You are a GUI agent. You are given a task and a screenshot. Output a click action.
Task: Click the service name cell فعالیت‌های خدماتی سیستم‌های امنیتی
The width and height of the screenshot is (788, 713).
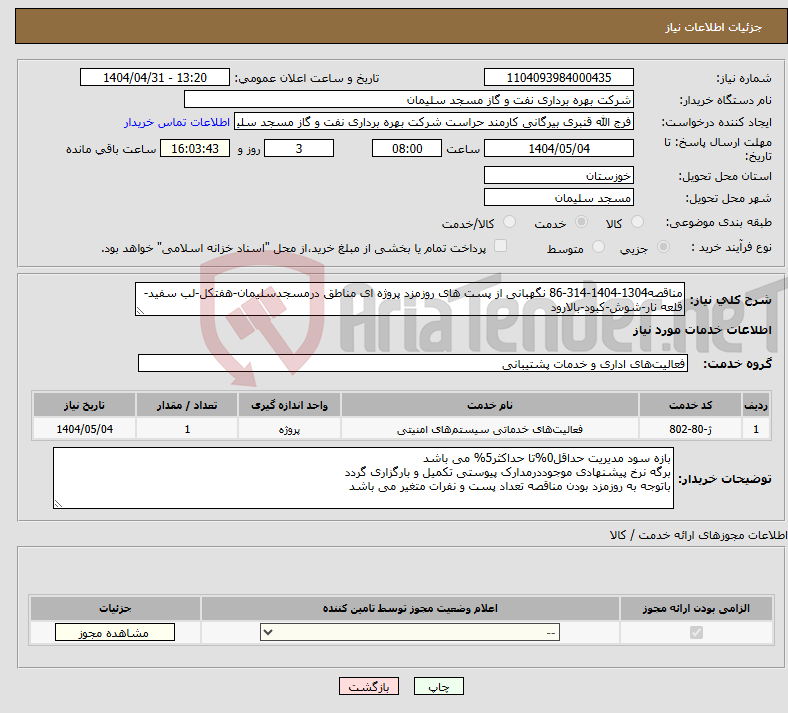[x=490, y=429]
